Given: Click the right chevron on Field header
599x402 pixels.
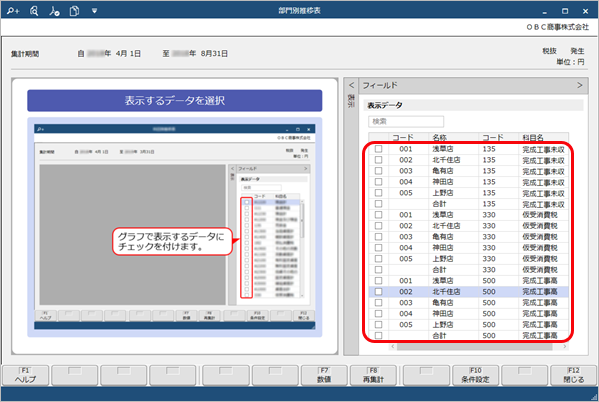Looking at the screenshot, I should (x=580, y=85).
